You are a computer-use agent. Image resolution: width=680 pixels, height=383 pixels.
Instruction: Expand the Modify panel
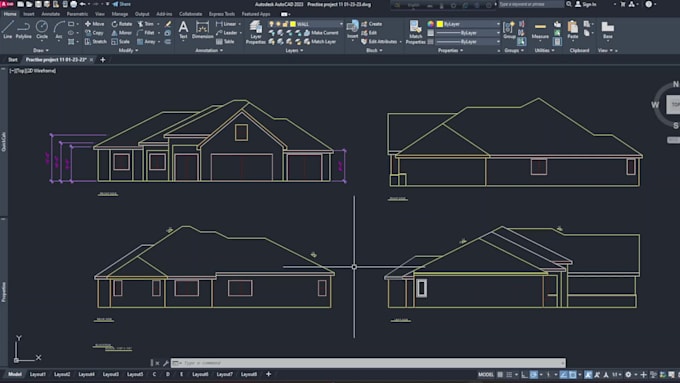click(x=128, y=50)
